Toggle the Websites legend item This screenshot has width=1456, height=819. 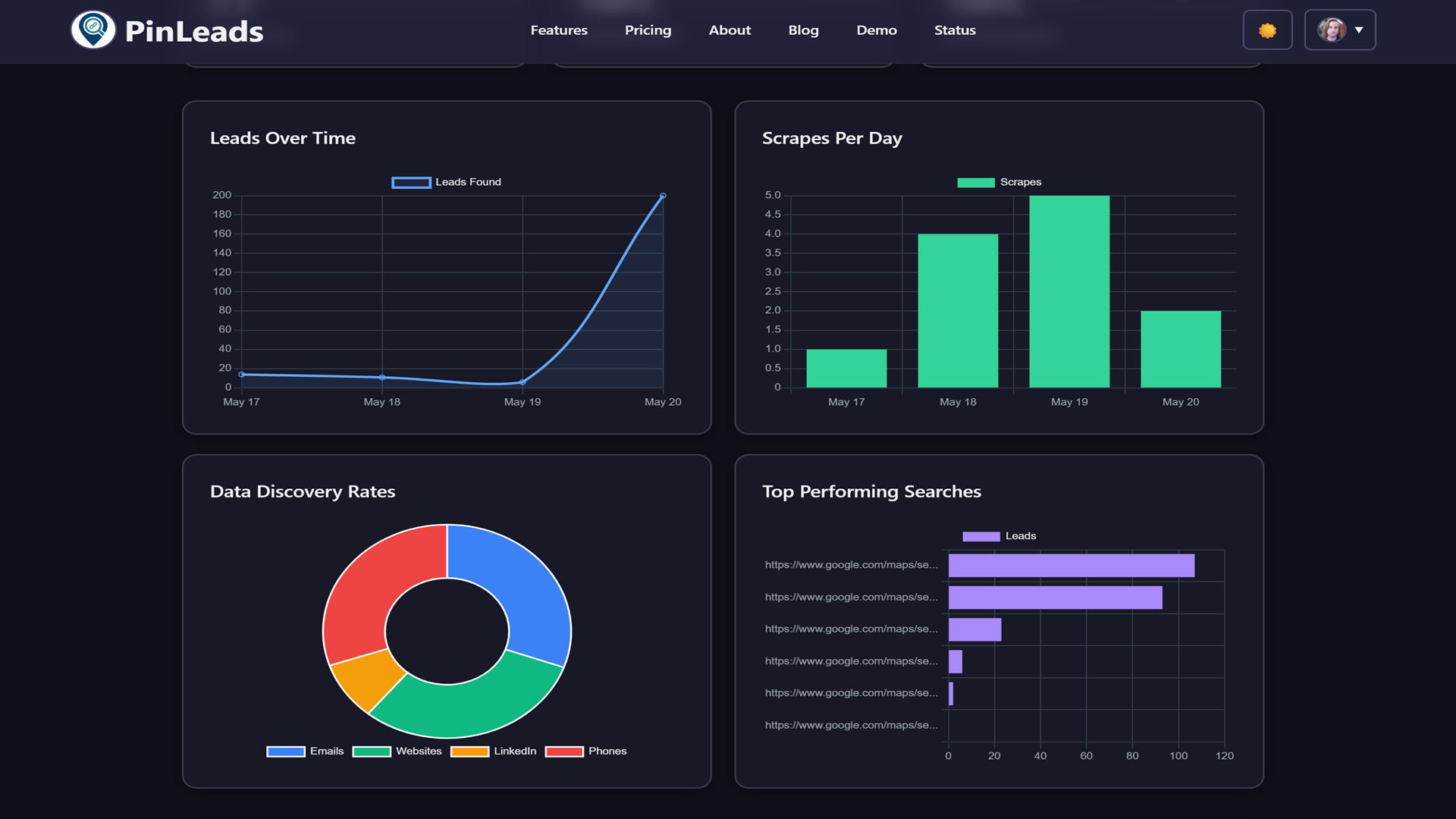[x=397, y=752]
